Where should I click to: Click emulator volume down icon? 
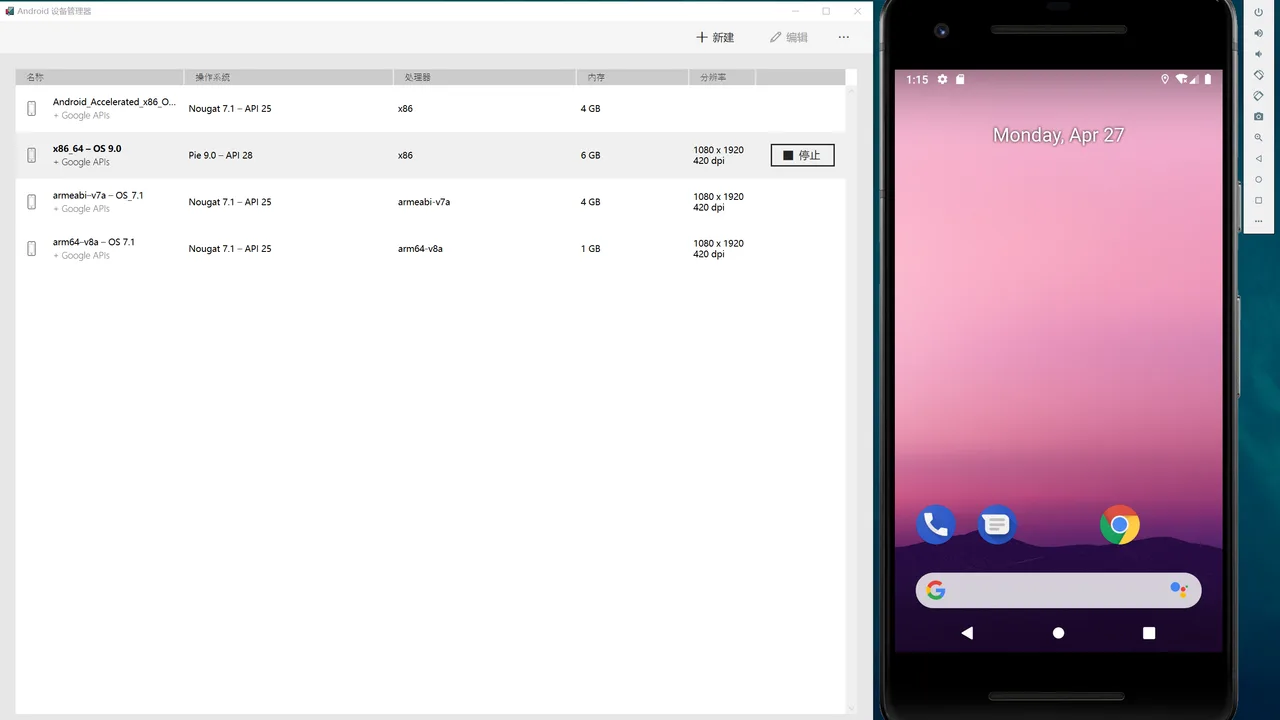pyautogui.click(x=1258, y=54)
